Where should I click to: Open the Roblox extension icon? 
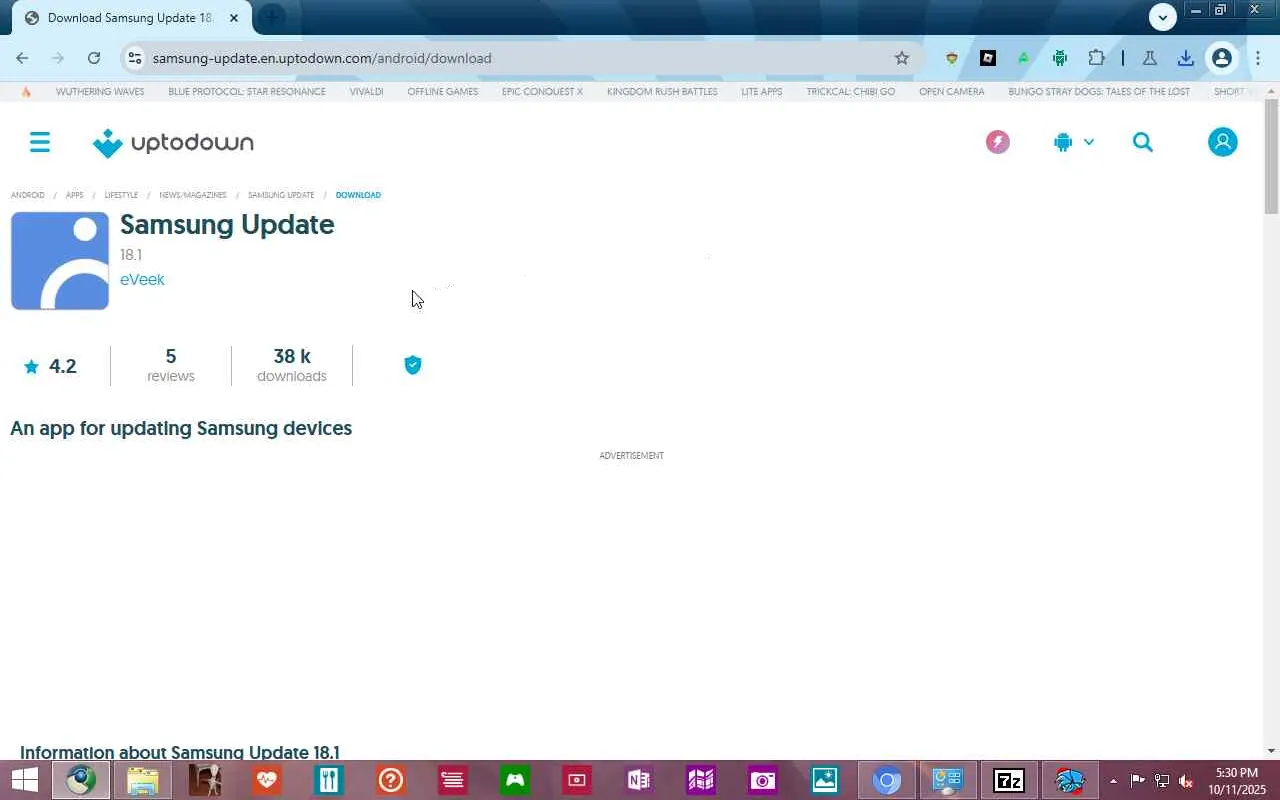pos(988,58)
